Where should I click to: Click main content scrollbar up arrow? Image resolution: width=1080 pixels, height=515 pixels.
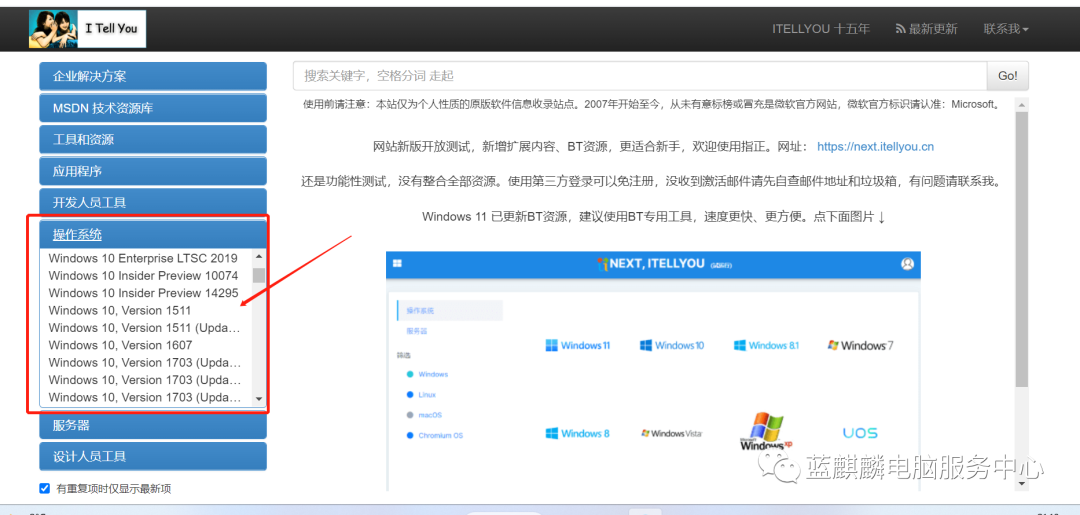tap(1021, 105)
